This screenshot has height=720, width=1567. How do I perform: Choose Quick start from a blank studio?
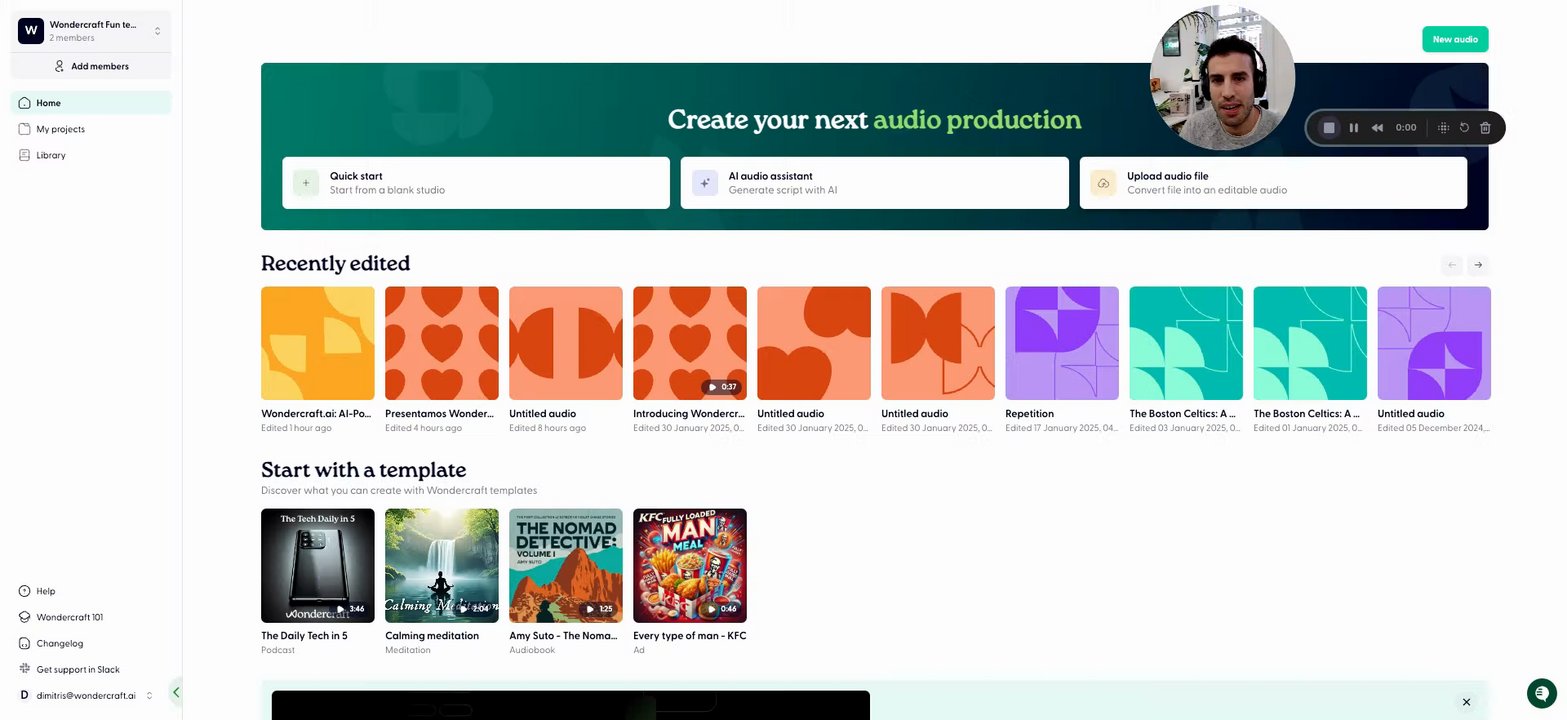476,183
